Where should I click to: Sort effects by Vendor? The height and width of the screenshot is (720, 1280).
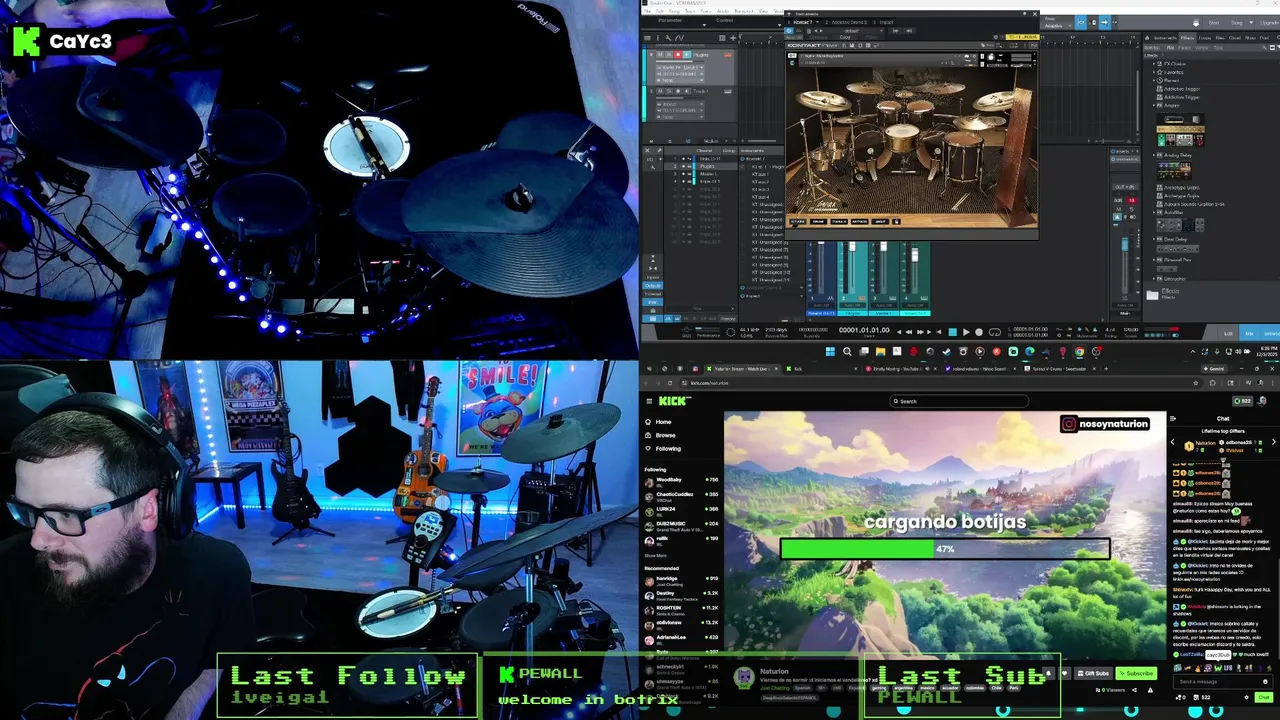coord(1202,48)
